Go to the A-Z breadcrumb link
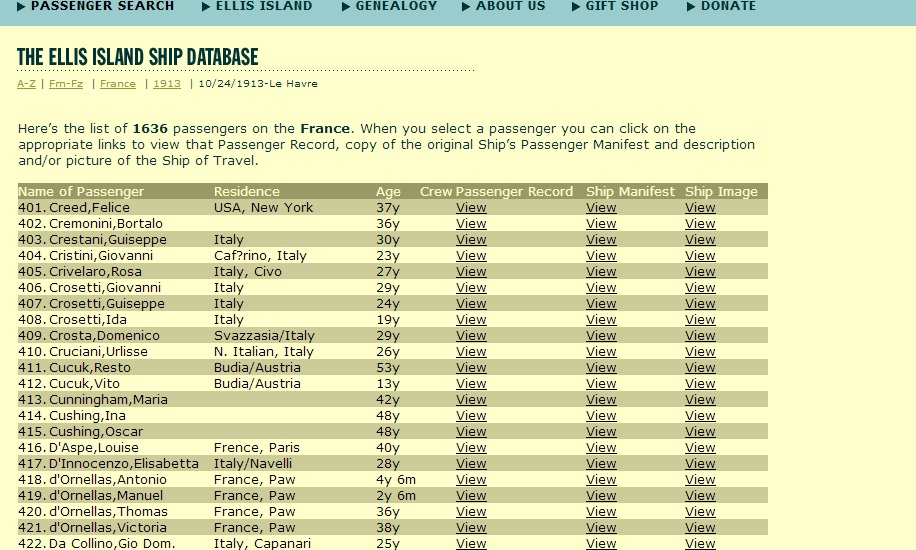This screenshot has width=916, height=550. pos(26,84)
